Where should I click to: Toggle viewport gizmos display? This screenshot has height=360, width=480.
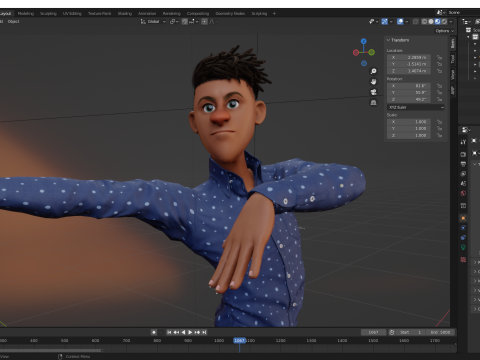click(x=385, y=22)
